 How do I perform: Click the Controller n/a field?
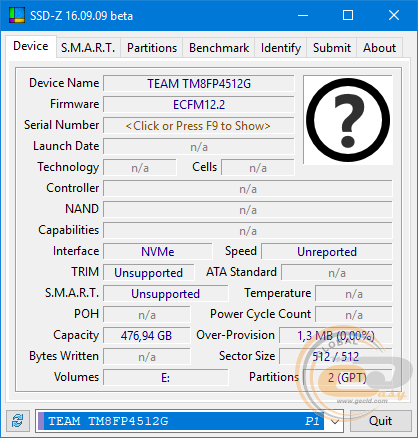click(248, 189)
